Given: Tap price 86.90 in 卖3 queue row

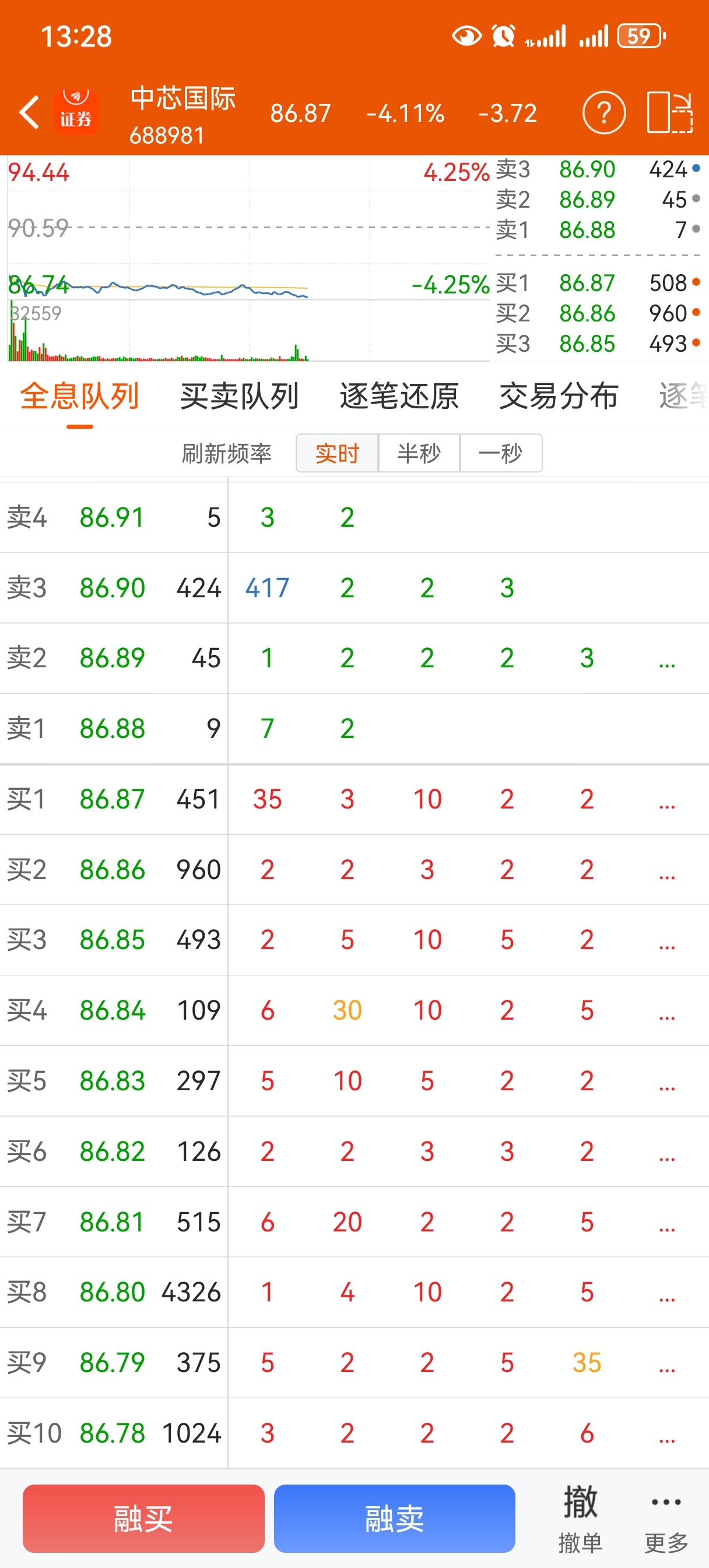Looking at the screenshot, I should point(112,588).
